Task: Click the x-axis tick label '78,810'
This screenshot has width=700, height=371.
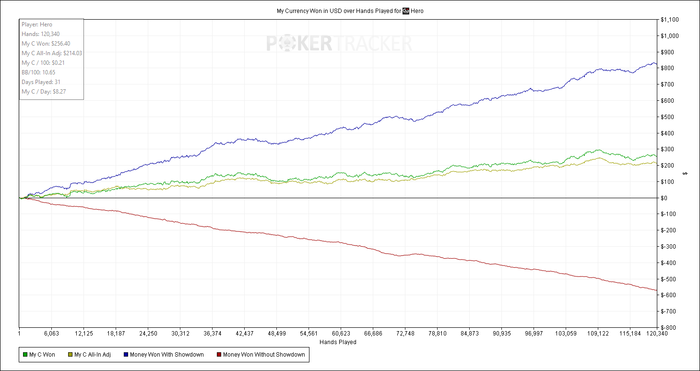Action: 437,333
